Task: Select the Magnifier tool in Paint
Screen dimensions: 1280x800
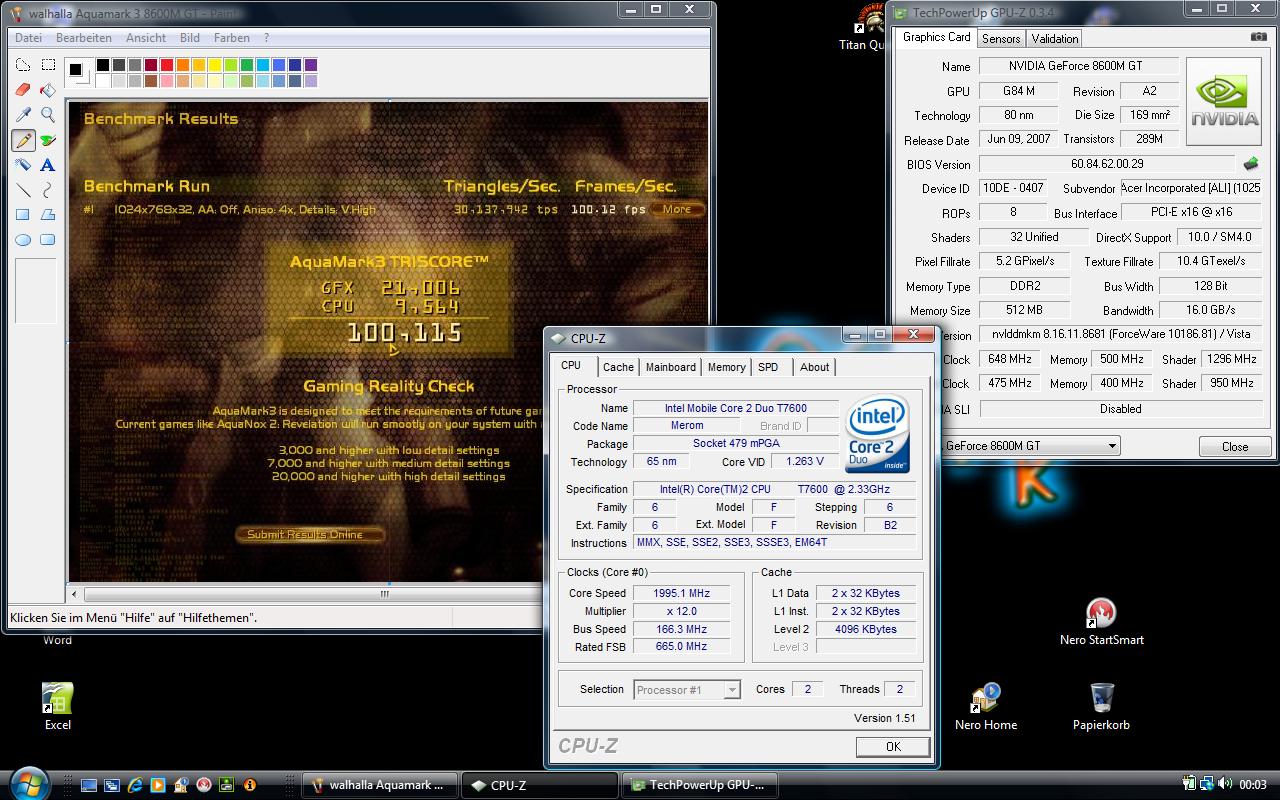Action: pyautogui.click(x=47, y=115)
